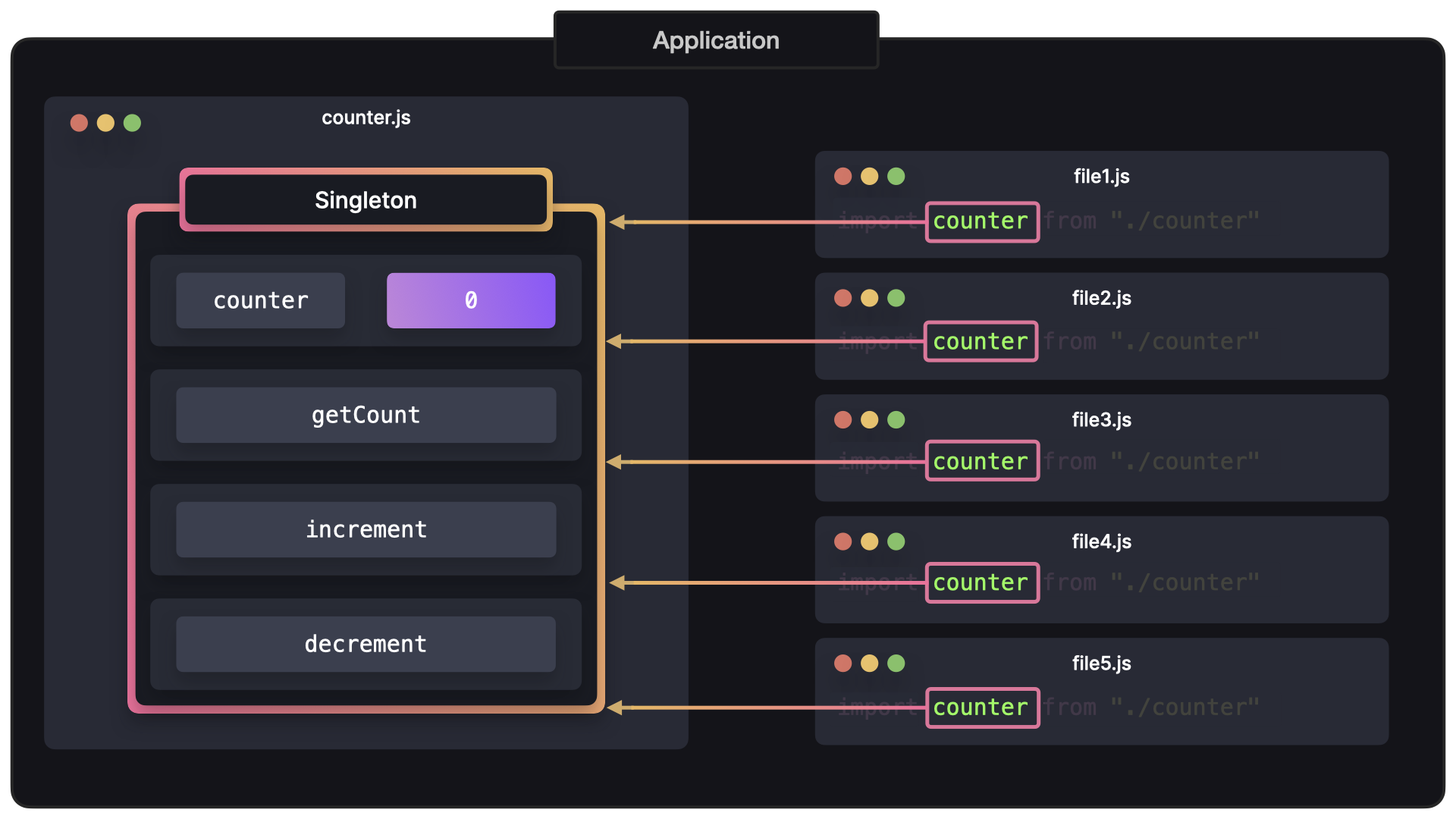Click the counter import in file2.js
This screenshot has height=819, width=1456.
click(x=979, y=341)
